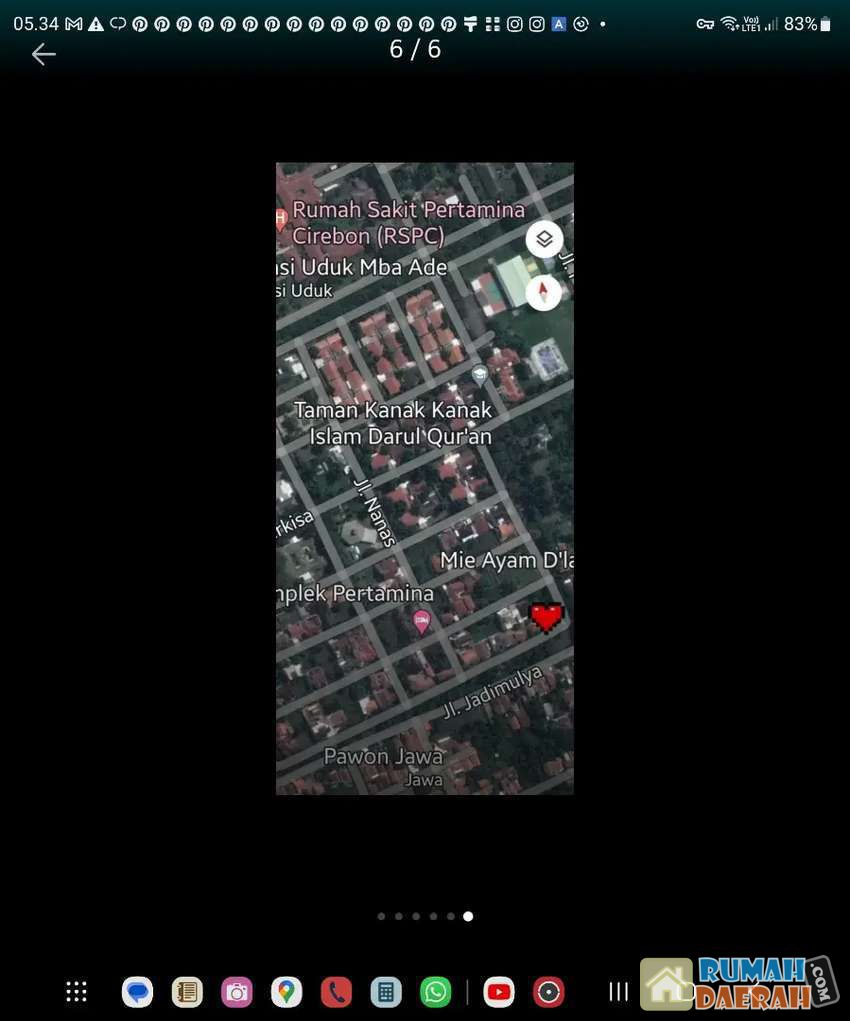This screenshot has height=1021, width=850.
Task: Select Rumah Sakit Pertamina Cirebon label
Action: (x=408, y=223)
